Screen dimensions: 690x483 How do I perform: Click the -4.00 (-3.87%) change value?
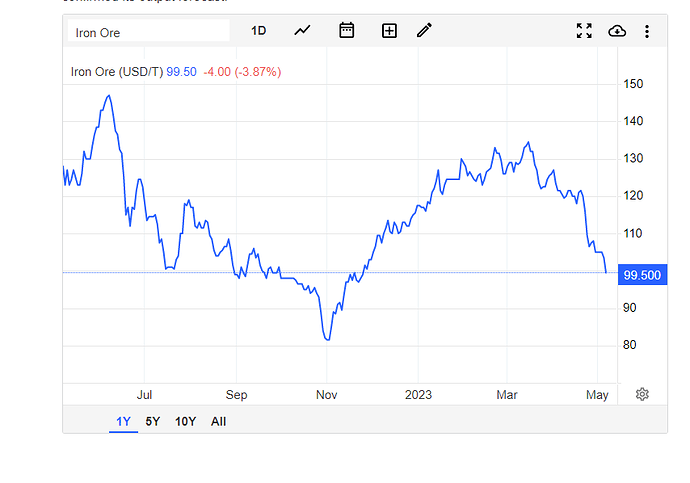coord(242,72)
